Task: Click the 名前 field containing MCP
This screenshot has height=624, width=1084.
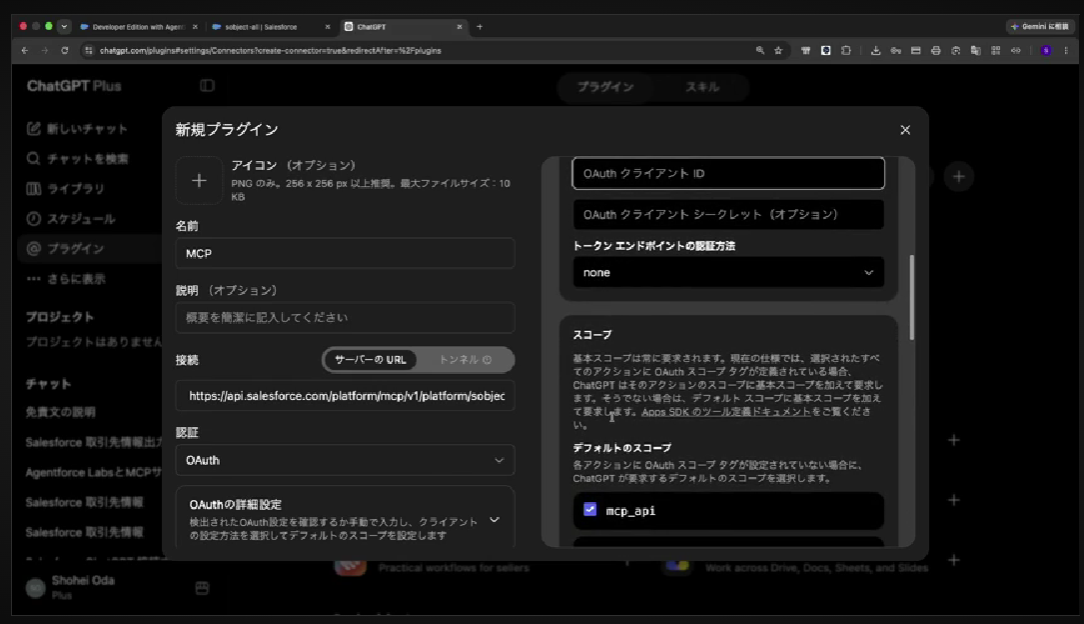Action: pos(345,254)
